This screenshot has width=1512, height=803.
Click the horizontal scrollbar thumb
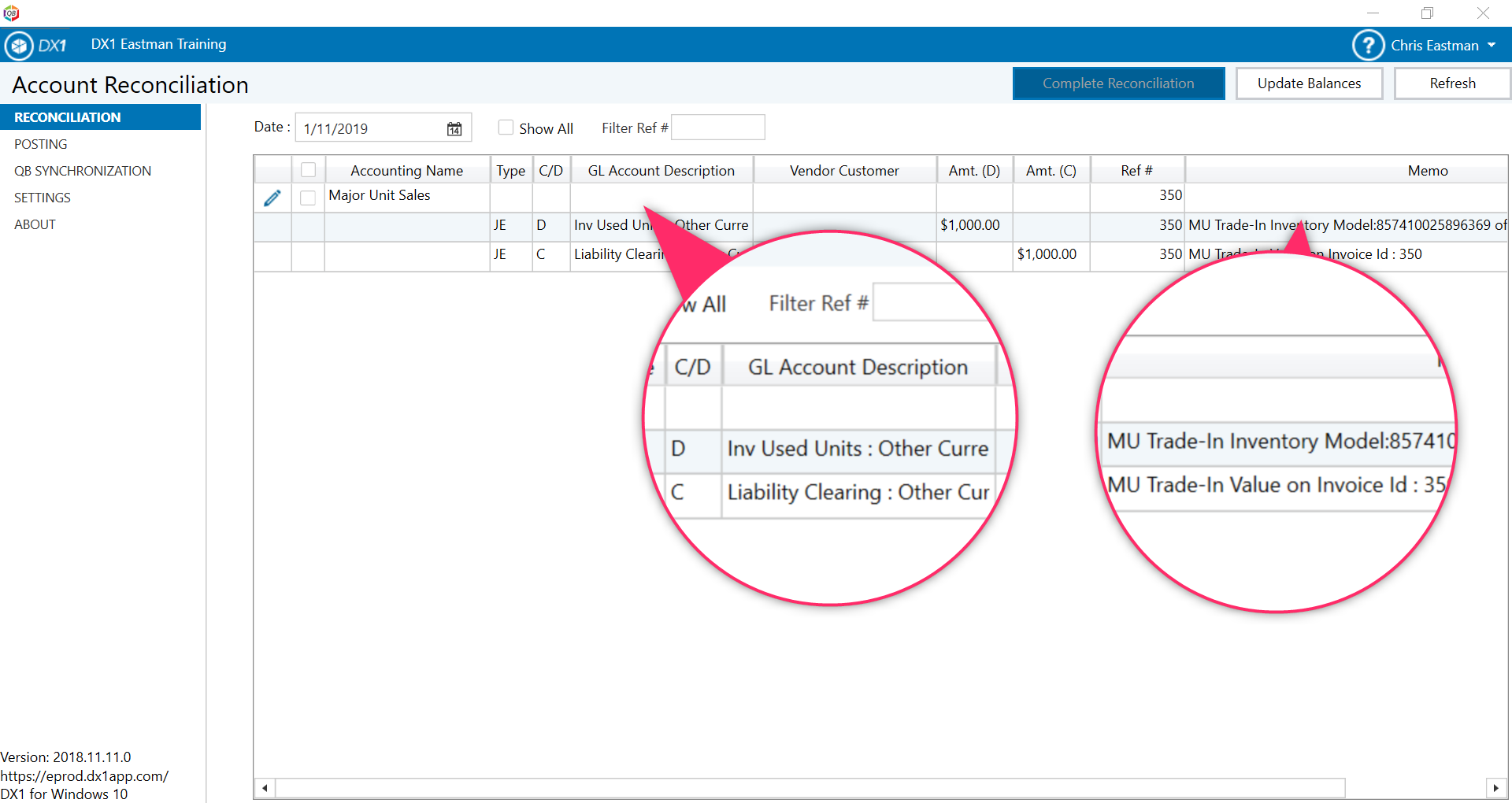tap(810, 788)
